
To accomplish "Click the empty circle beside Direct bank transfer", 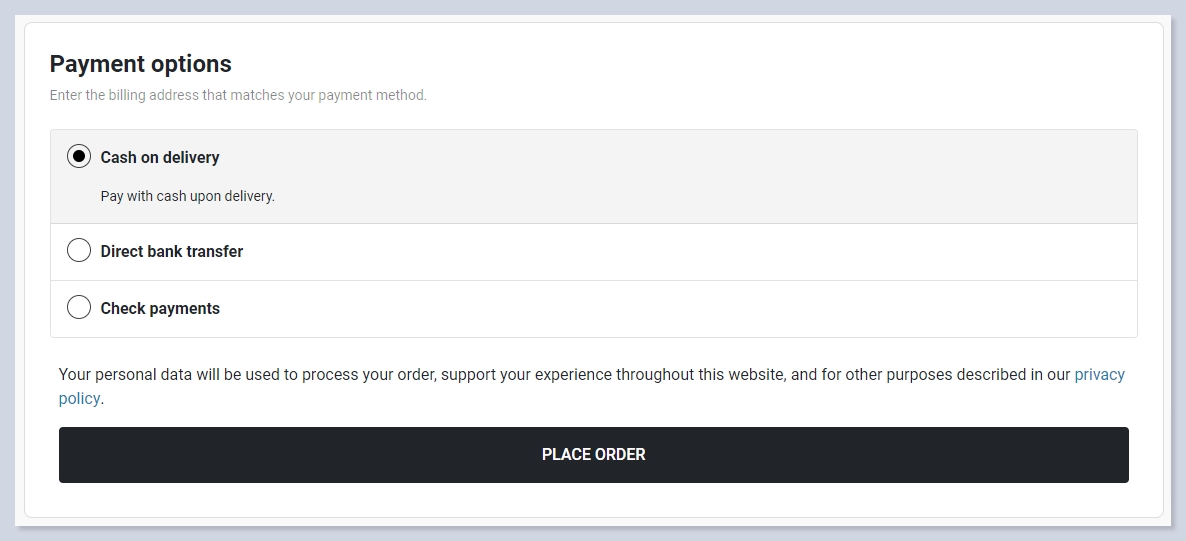I will 79,251.
